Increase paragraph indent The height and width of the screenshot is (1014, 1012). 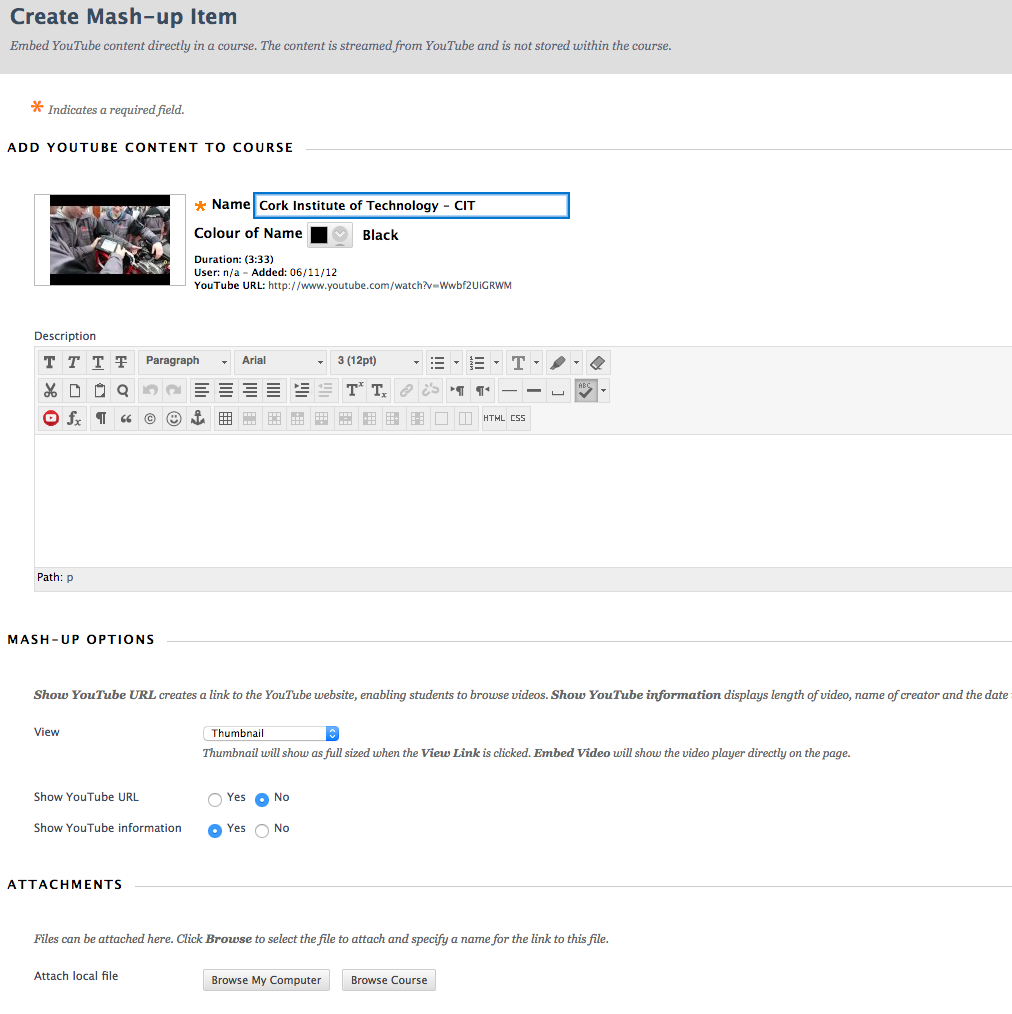click(301, 391)
